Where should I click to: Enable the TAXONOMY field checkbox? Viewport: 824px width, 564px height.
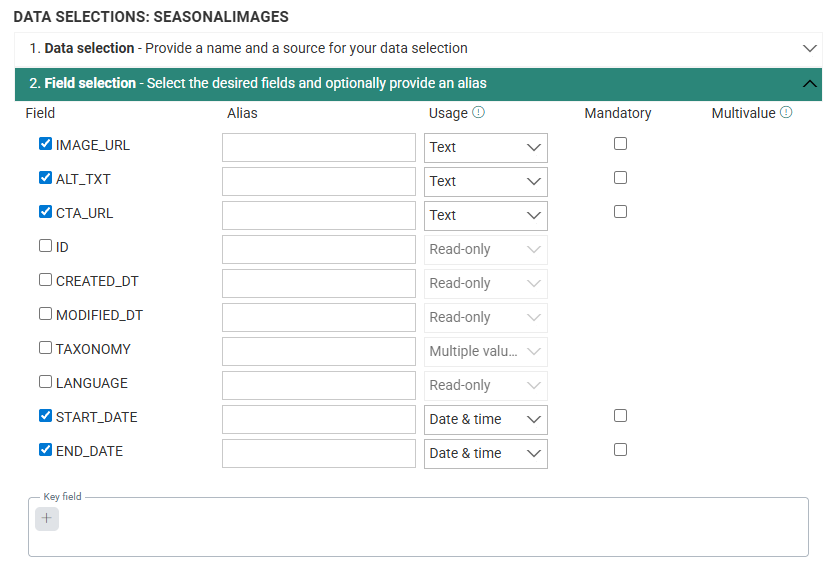click(45, 348)
